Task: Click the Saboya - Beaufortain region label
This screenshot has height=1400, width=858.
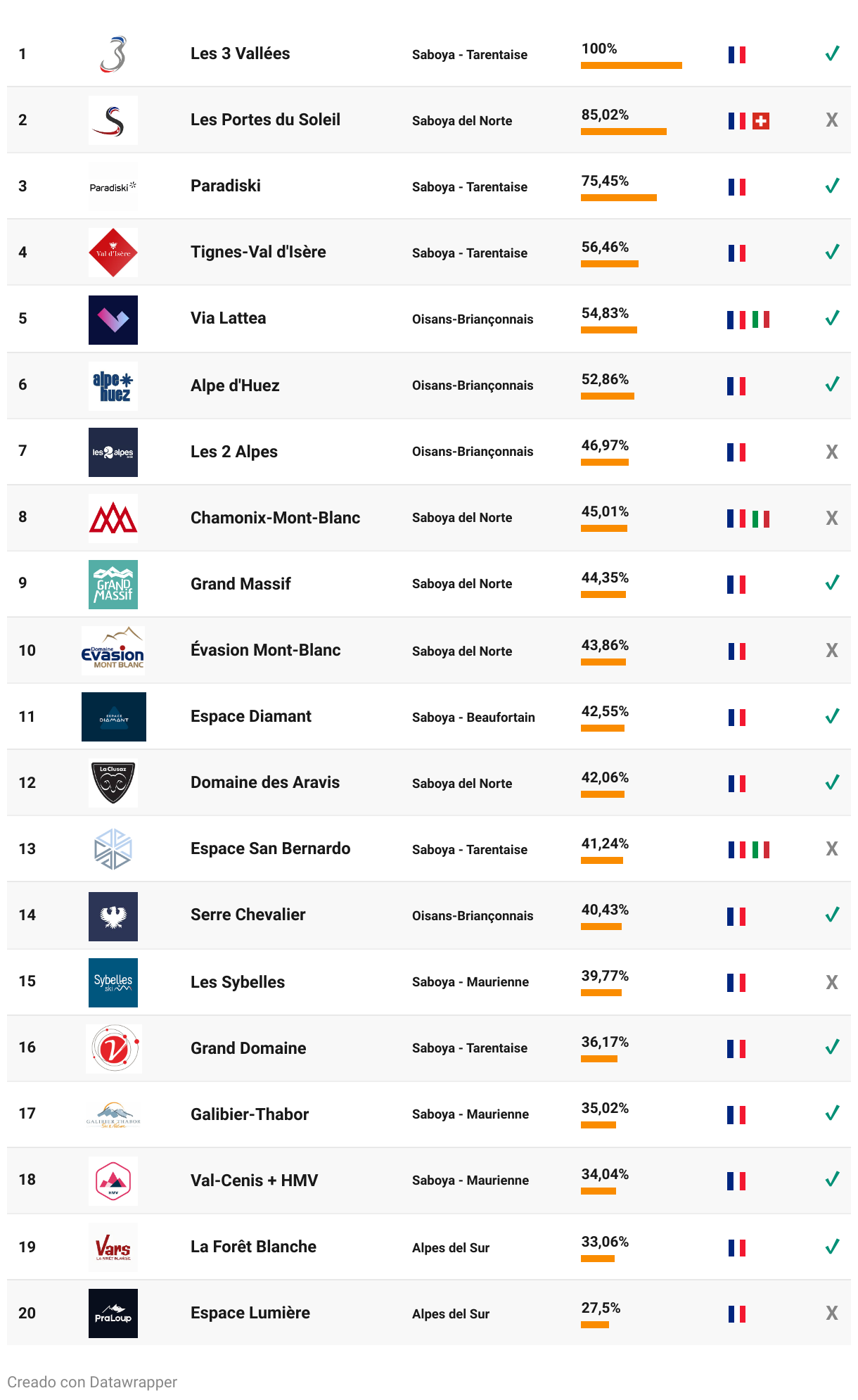Action: click(x=473, y=717)
